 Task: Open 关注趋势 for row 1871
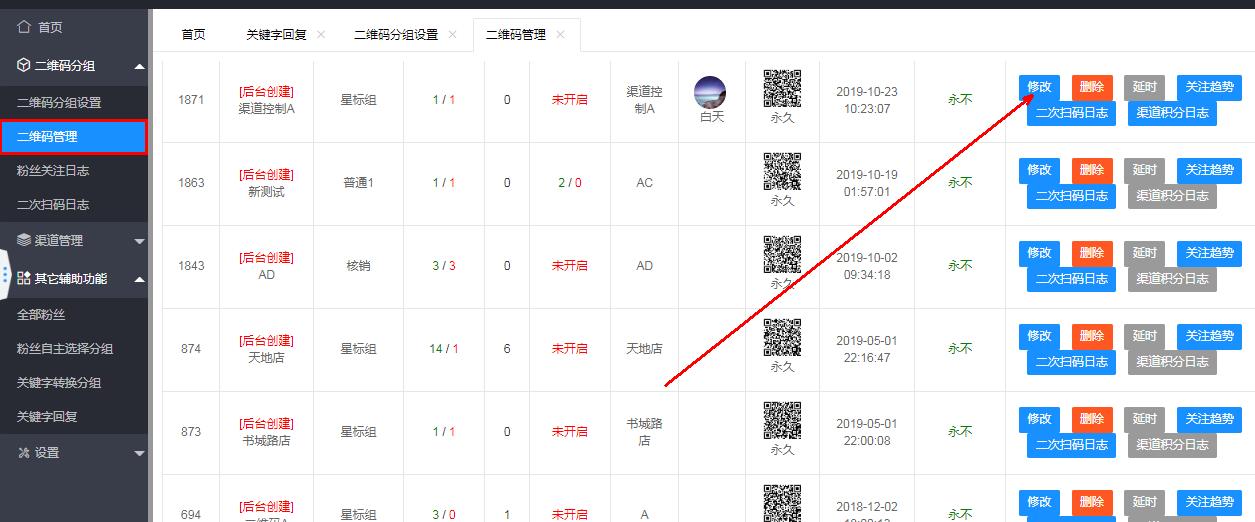pyautogui.click(x=1210, y=87)
